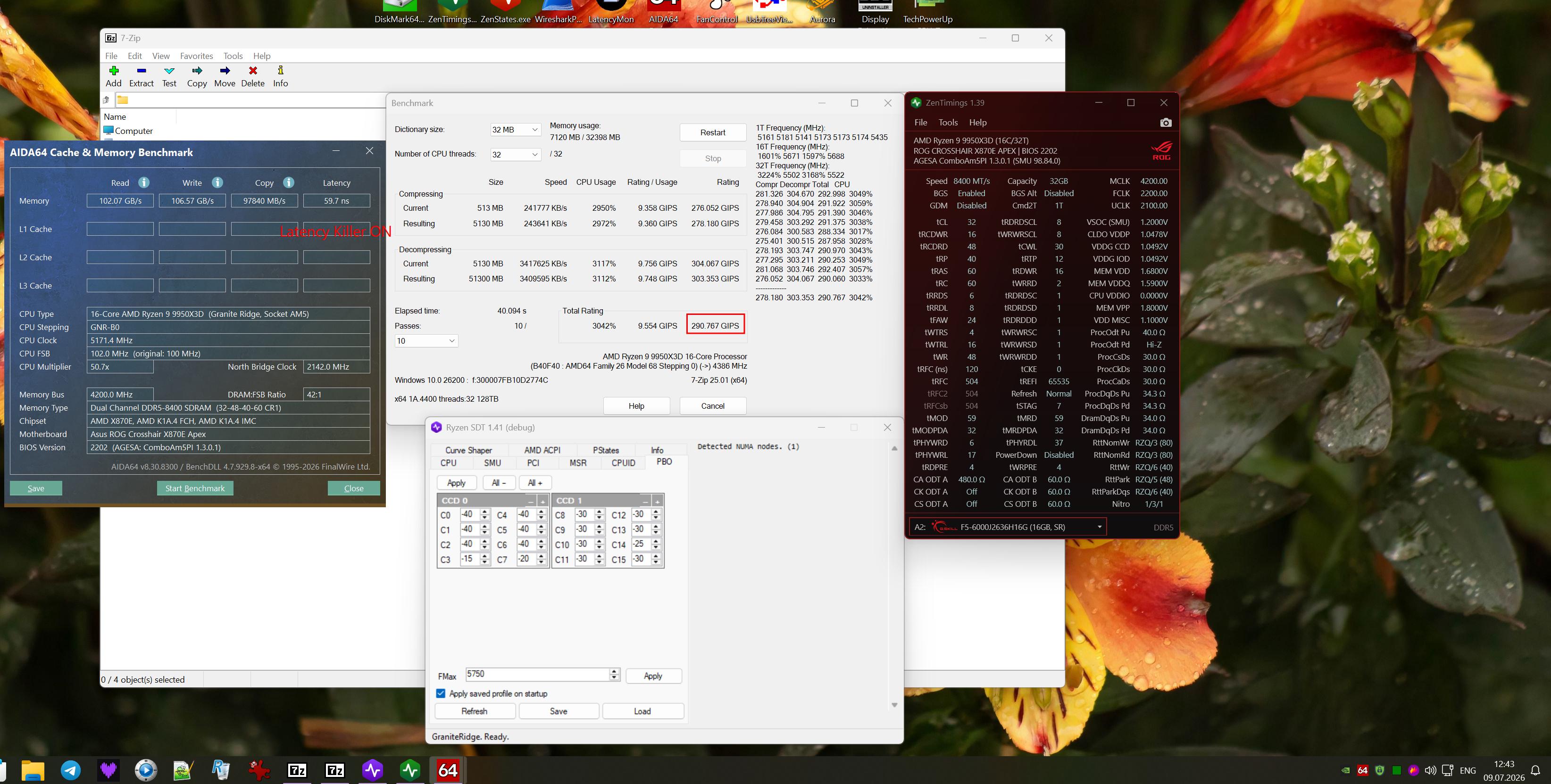The image size is (1551, 784).
Task: Click the FMax input field
Action: tap(538, 675)
